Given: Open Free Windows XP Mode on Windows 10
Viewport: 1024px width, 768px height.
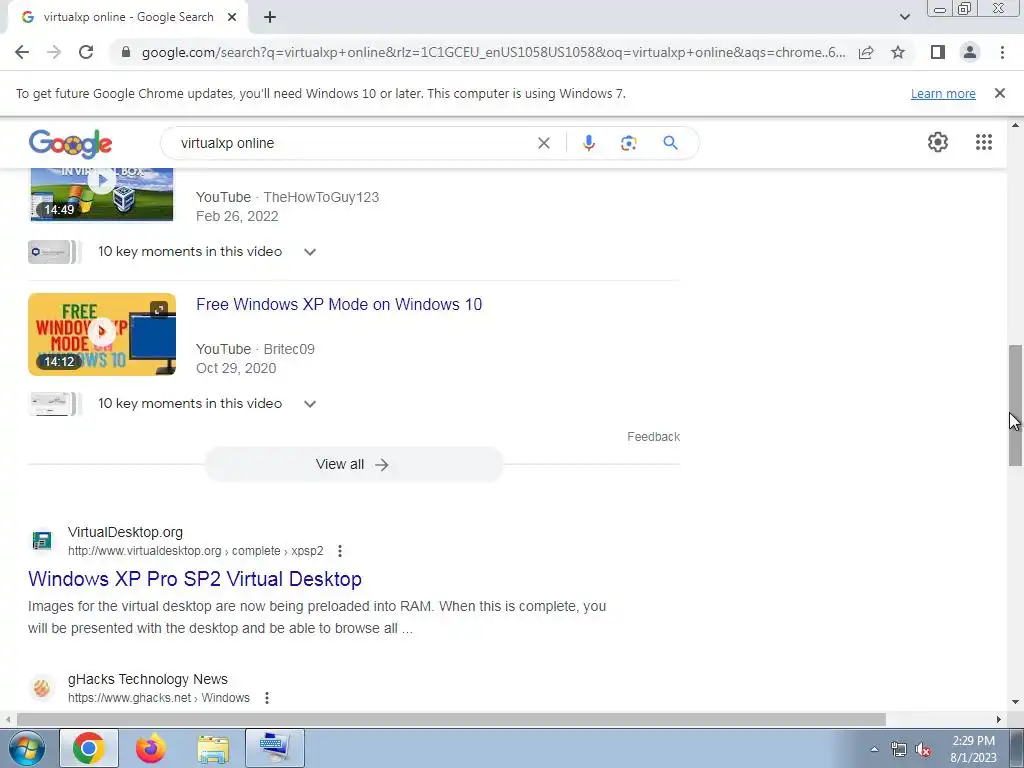Looking at the screenshot, I should [x=339, y=304].
